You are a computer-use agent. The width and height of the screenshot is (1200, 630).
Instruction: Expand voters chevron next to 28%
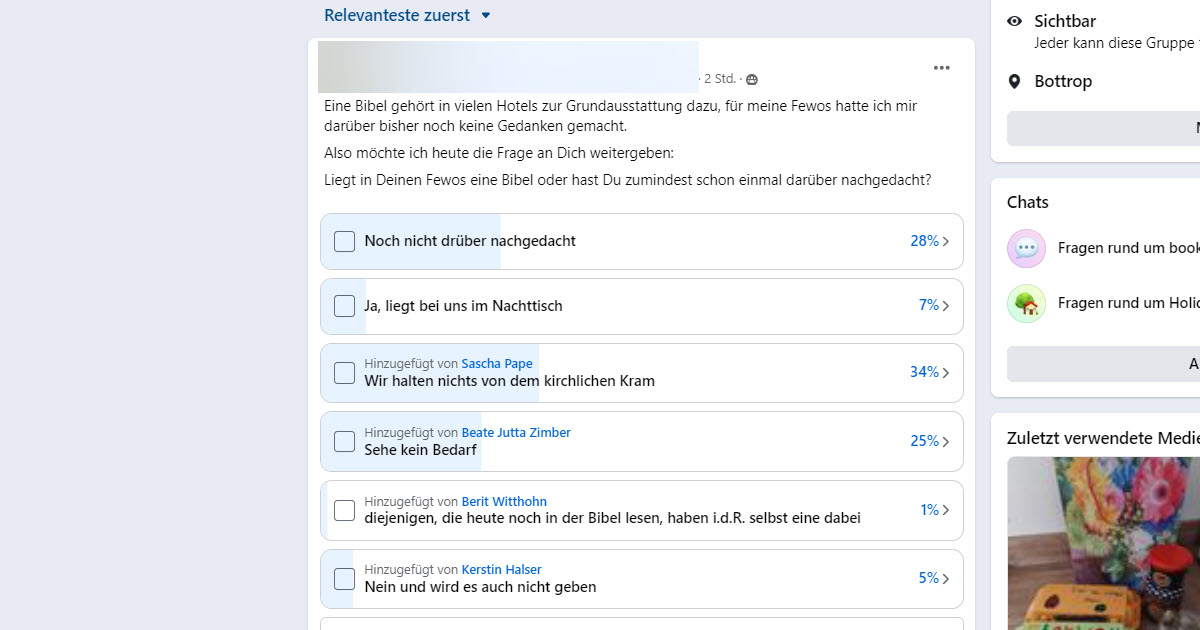coord(946,241)
